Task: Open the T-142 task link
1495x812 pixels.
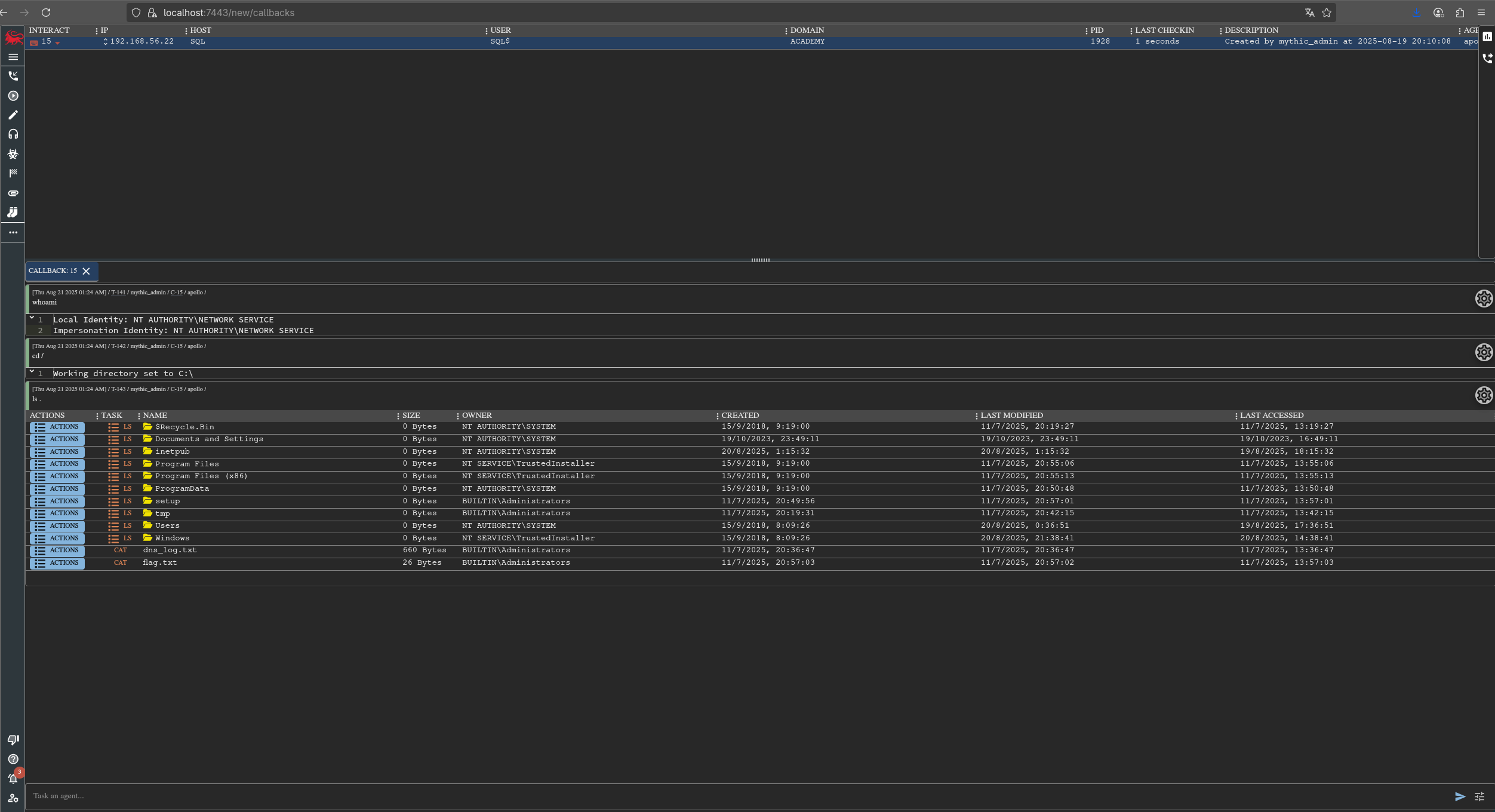Action: [x=118, y=346]
